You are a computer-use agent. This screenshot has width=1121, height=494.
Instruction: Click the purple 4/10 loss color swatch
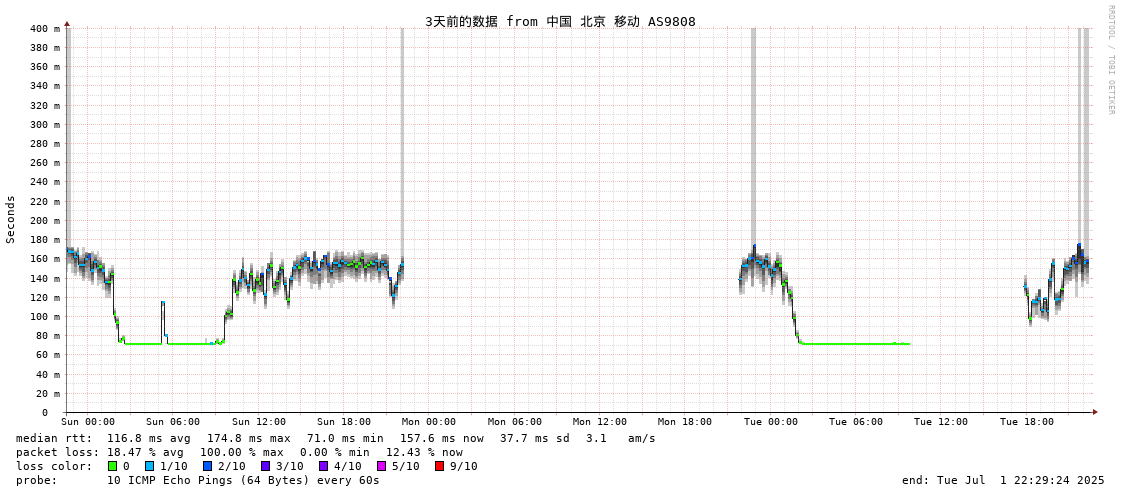(x=323, y=466)
